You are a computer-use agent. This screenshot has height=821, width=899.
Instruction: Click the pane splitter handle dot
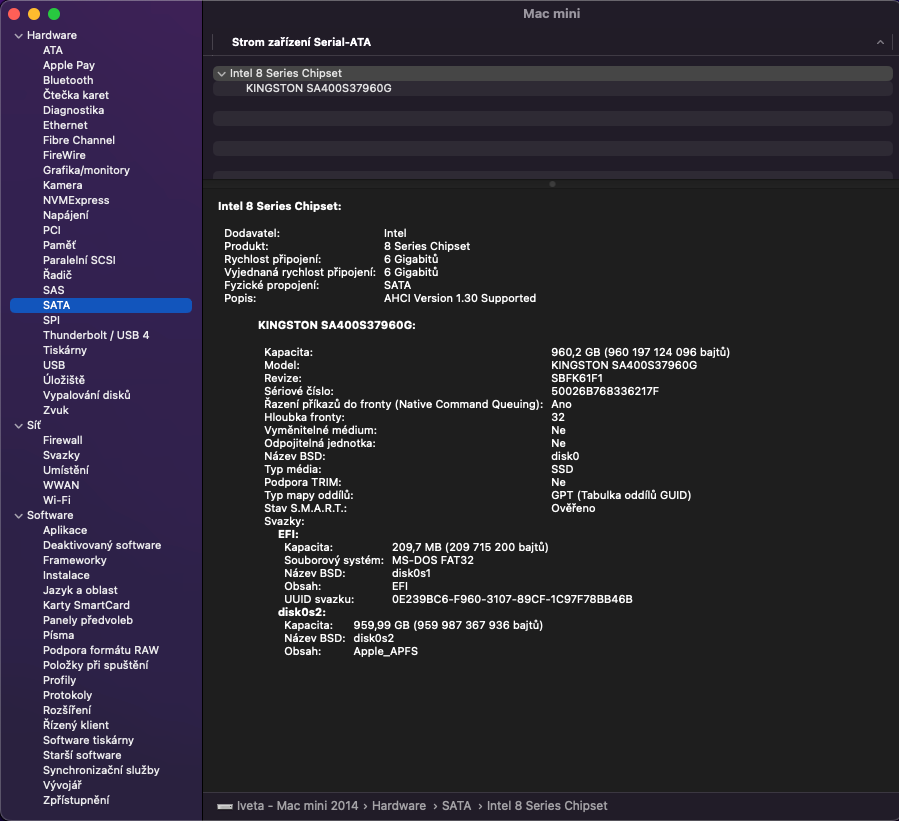tap(552, 185)
